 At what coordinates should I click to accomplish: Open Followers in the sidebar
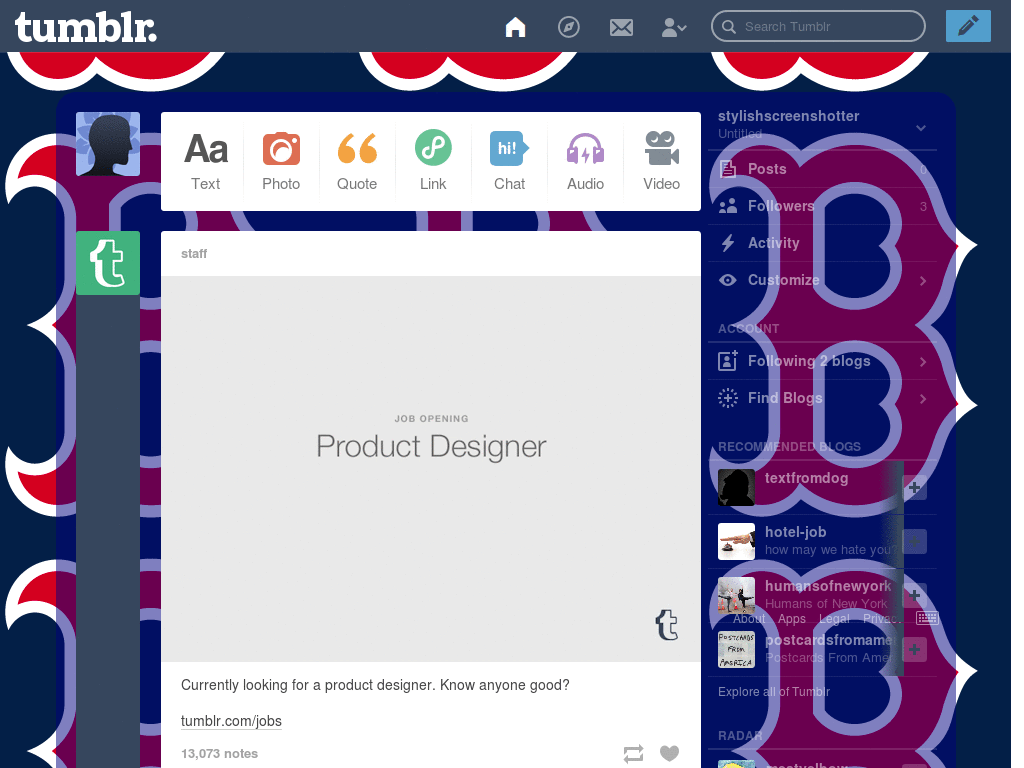(x=822, y=206)
